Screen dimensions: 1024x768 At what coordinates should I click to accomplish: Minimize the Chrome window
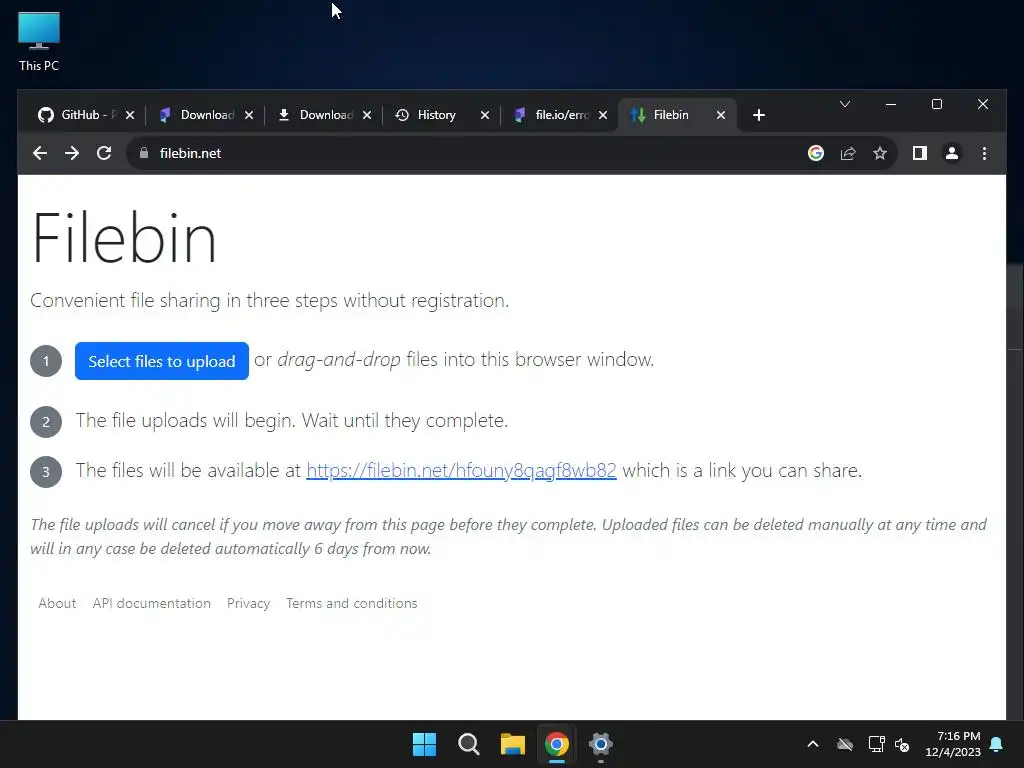(x=891, y=104)
